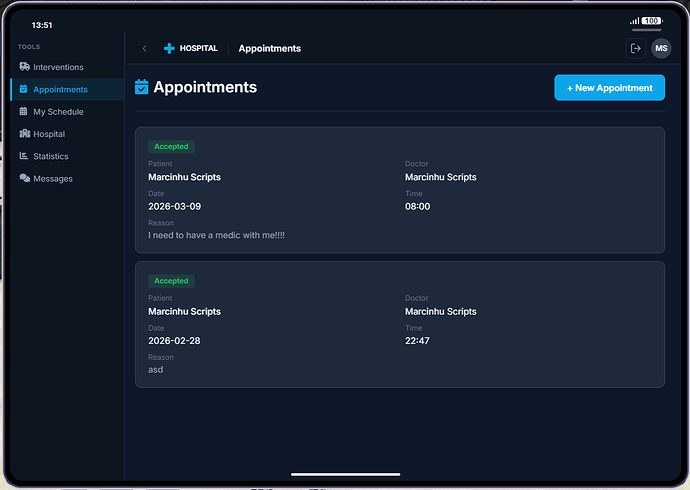Click the Appointments calendar-check sidebar icon

click(24, 89)
